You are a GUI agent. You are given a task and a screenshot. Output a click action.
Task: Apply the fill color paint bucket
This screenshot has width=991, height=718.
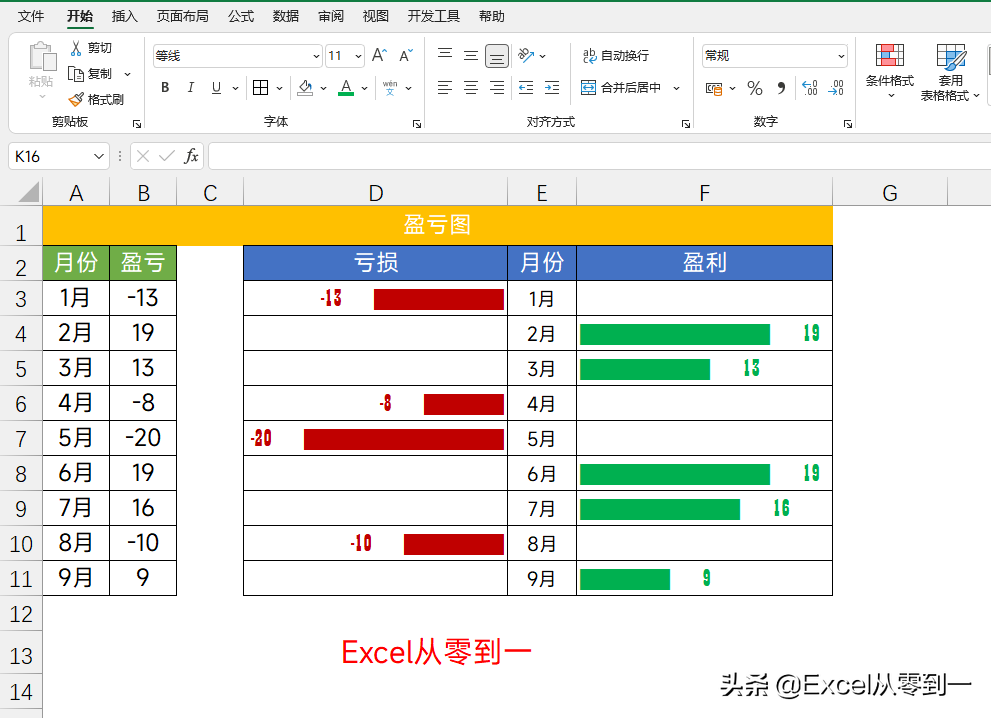(305, 88)
